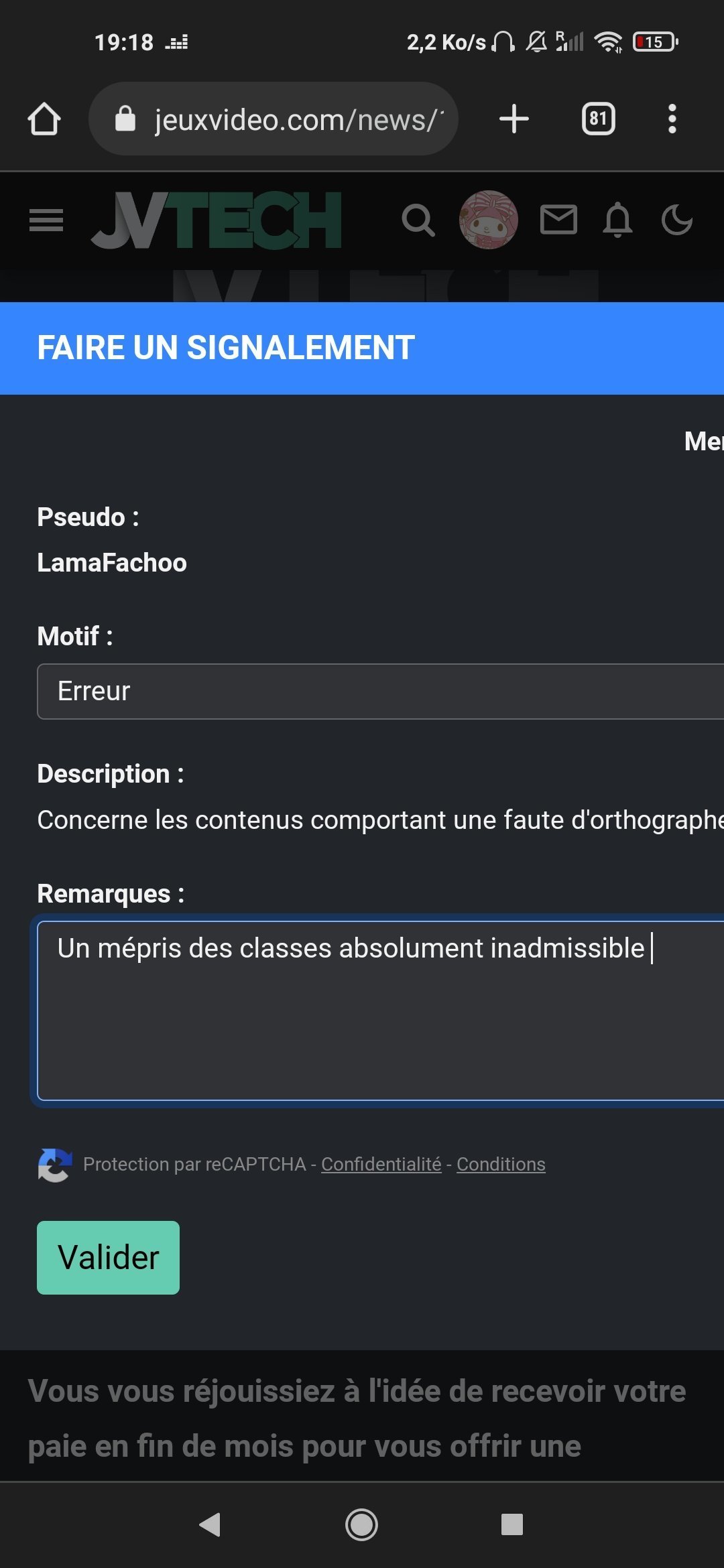Toggle dark mode with moon icon
This screenshot has width=724, height=1568.
(x=676, y=220)
